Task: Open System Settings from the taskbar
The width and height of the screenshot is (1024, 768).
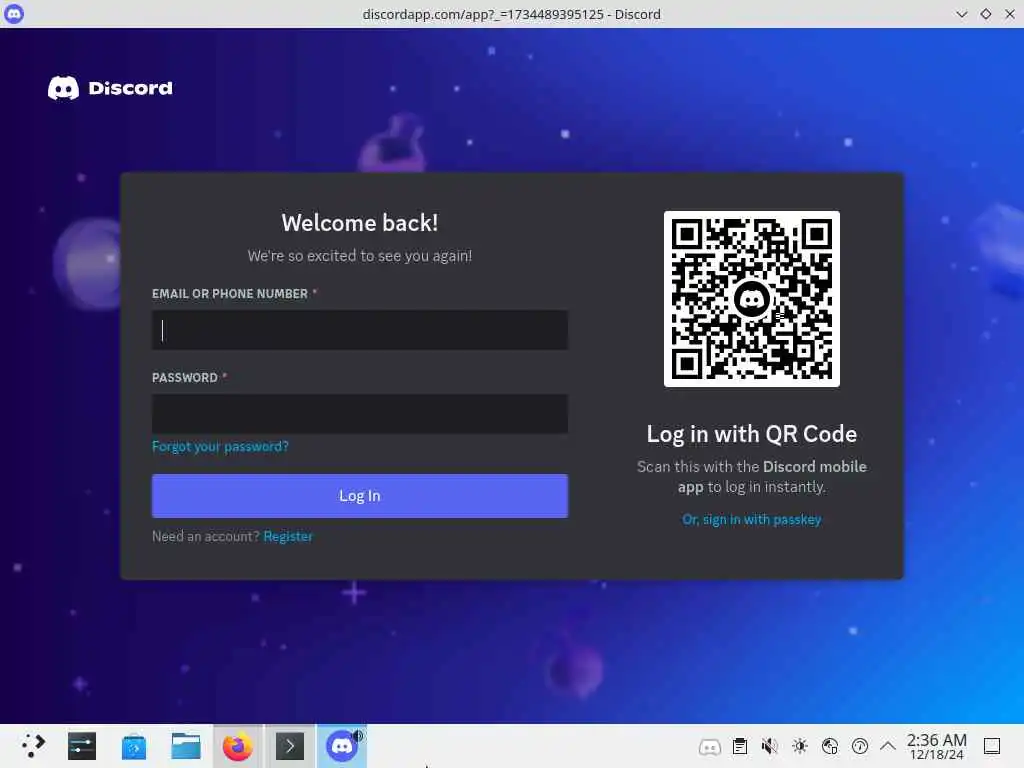Action: click(82, 746)
